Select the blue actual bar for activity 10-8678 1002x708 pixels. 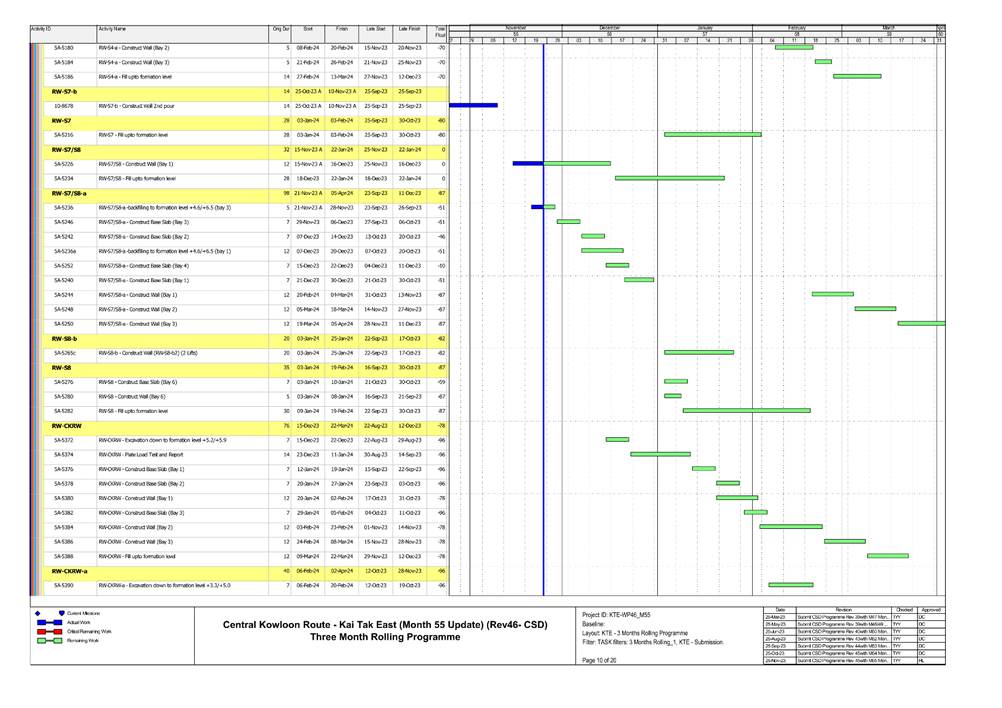coord(473,105)
